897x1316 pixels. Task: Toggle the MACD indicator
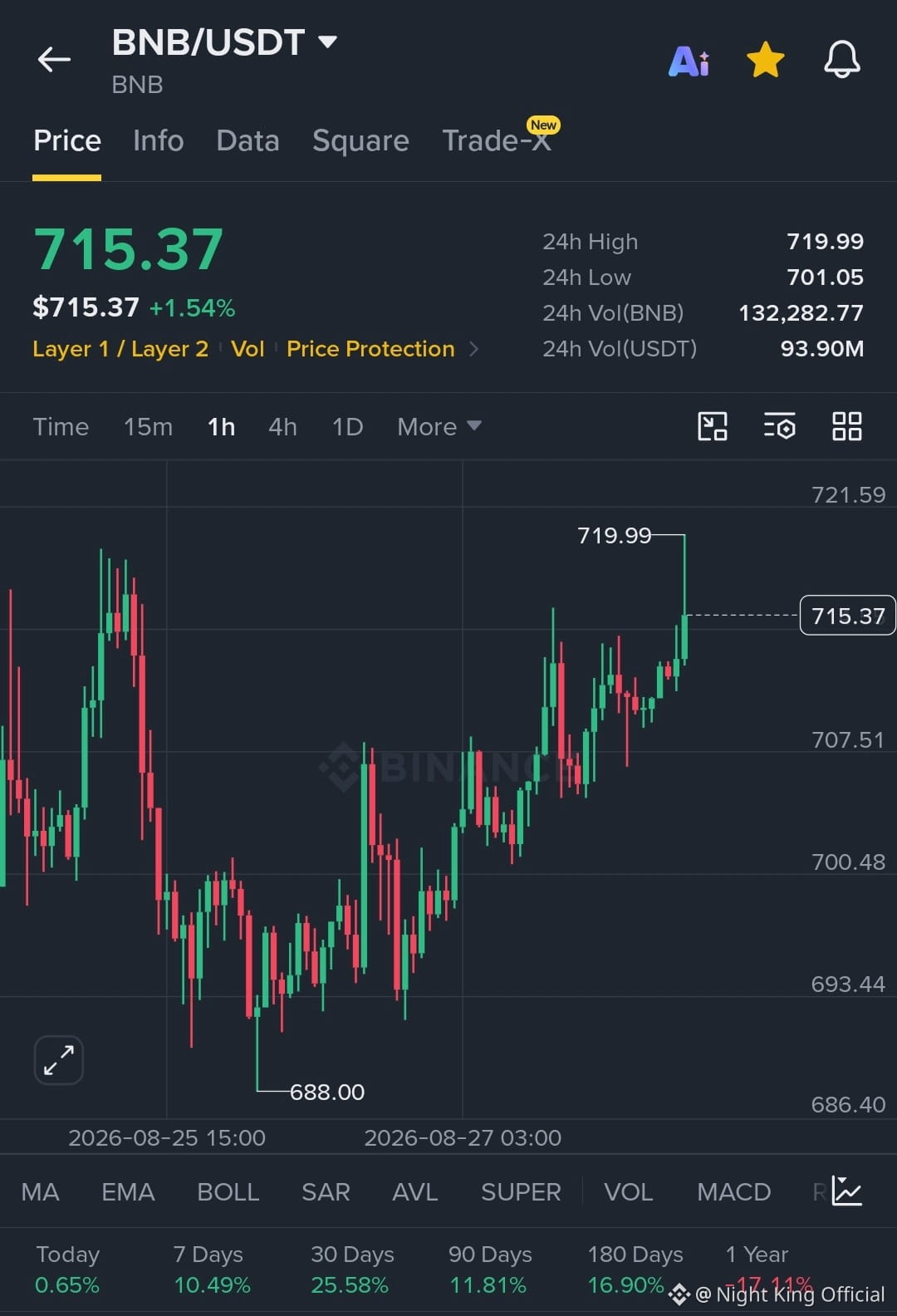(734, 1192)
